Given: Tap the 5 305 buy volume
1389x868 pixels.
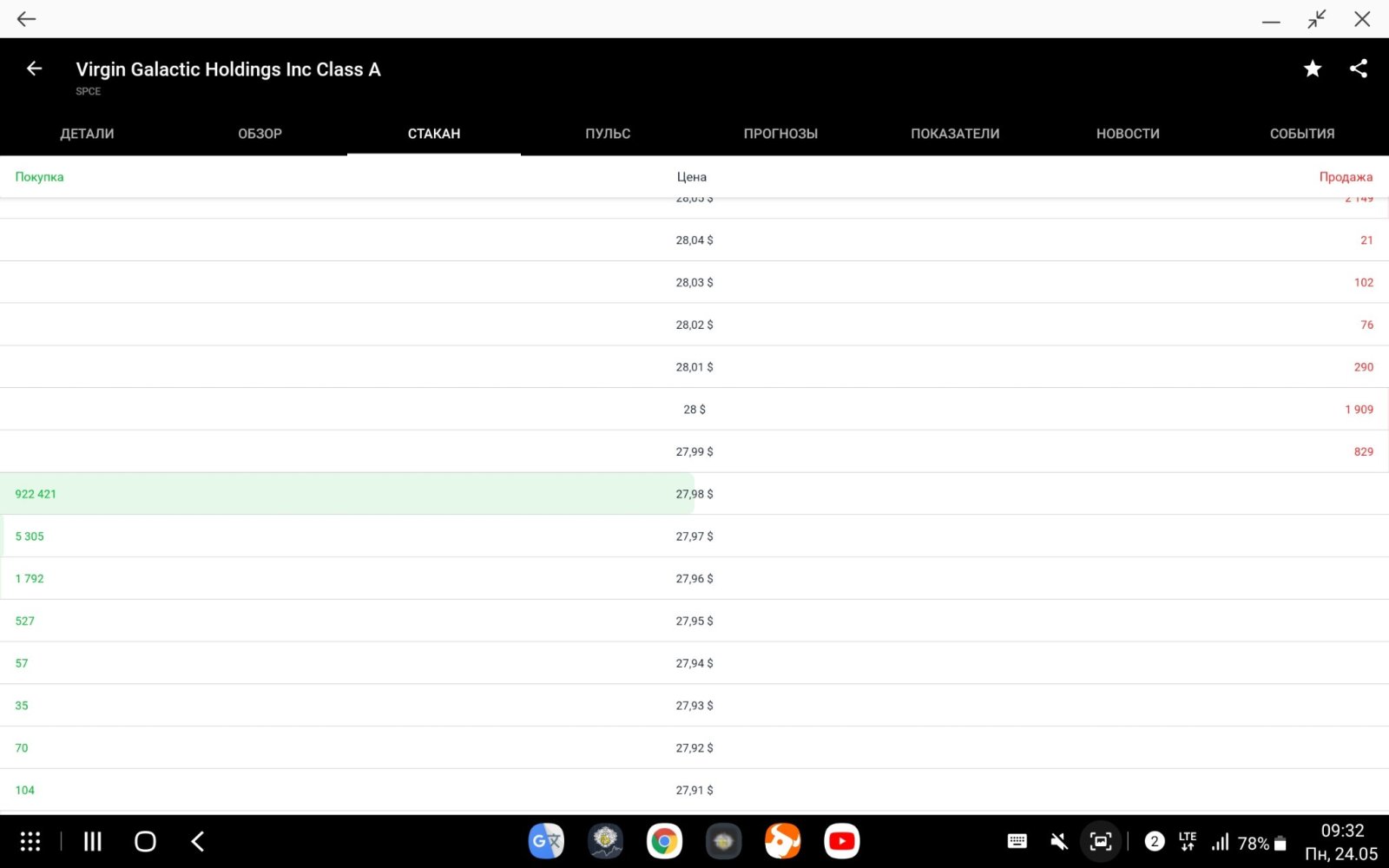Looking at the screenshot, I should pos(30,536).
